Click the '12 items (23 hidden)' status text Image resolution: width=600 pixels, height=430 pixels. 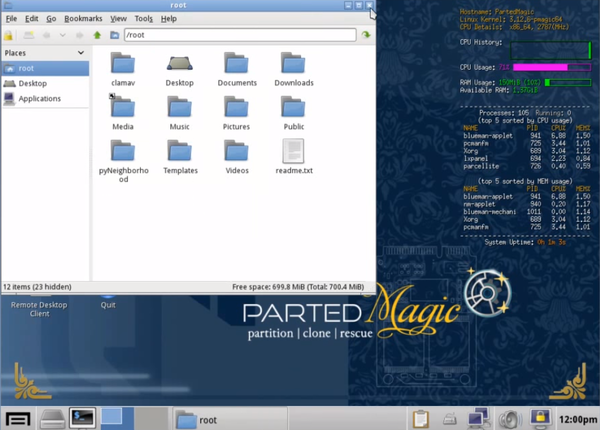coord(37,287)
